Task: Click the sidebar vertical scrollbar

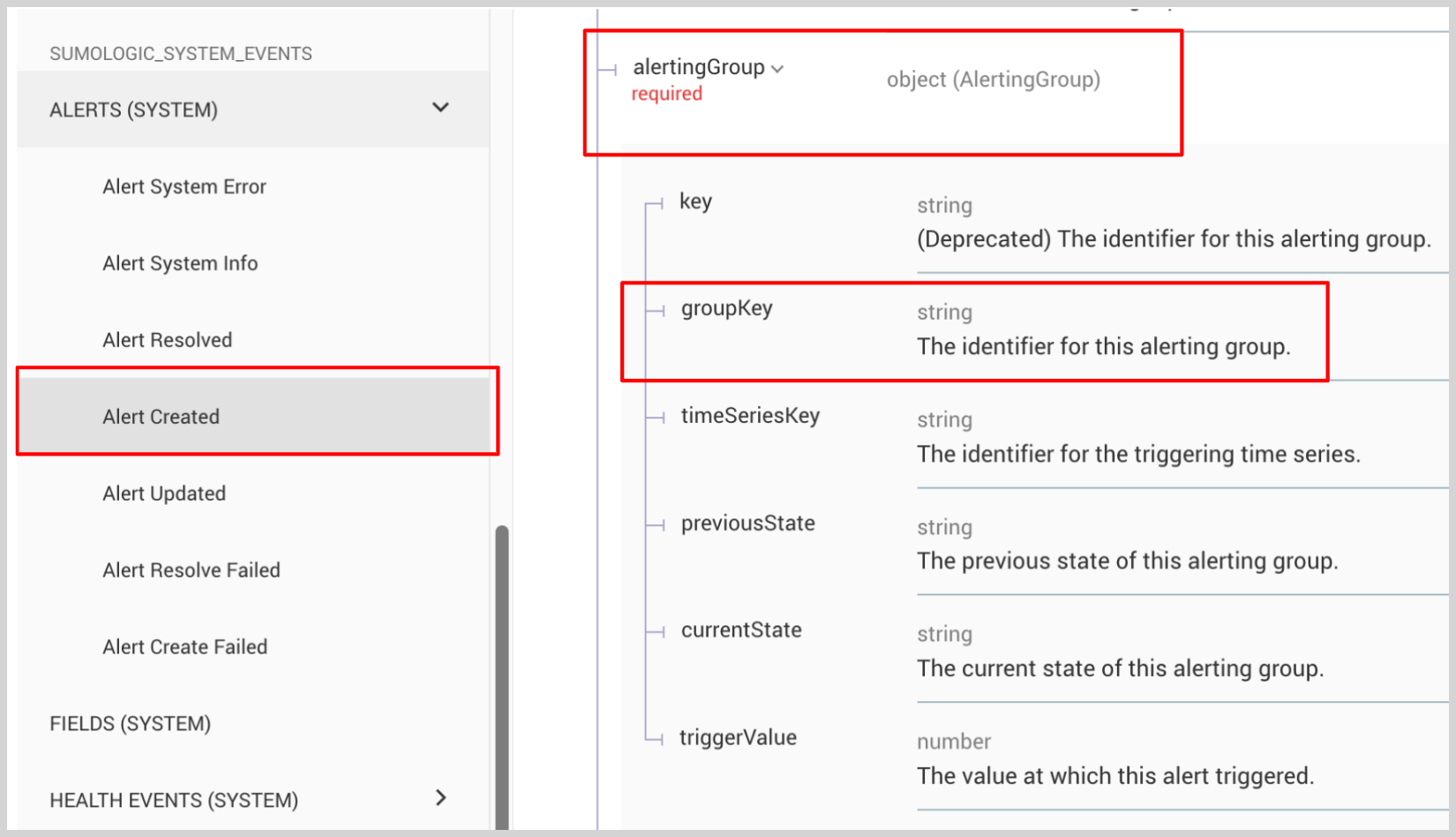Action: point(502,671)
